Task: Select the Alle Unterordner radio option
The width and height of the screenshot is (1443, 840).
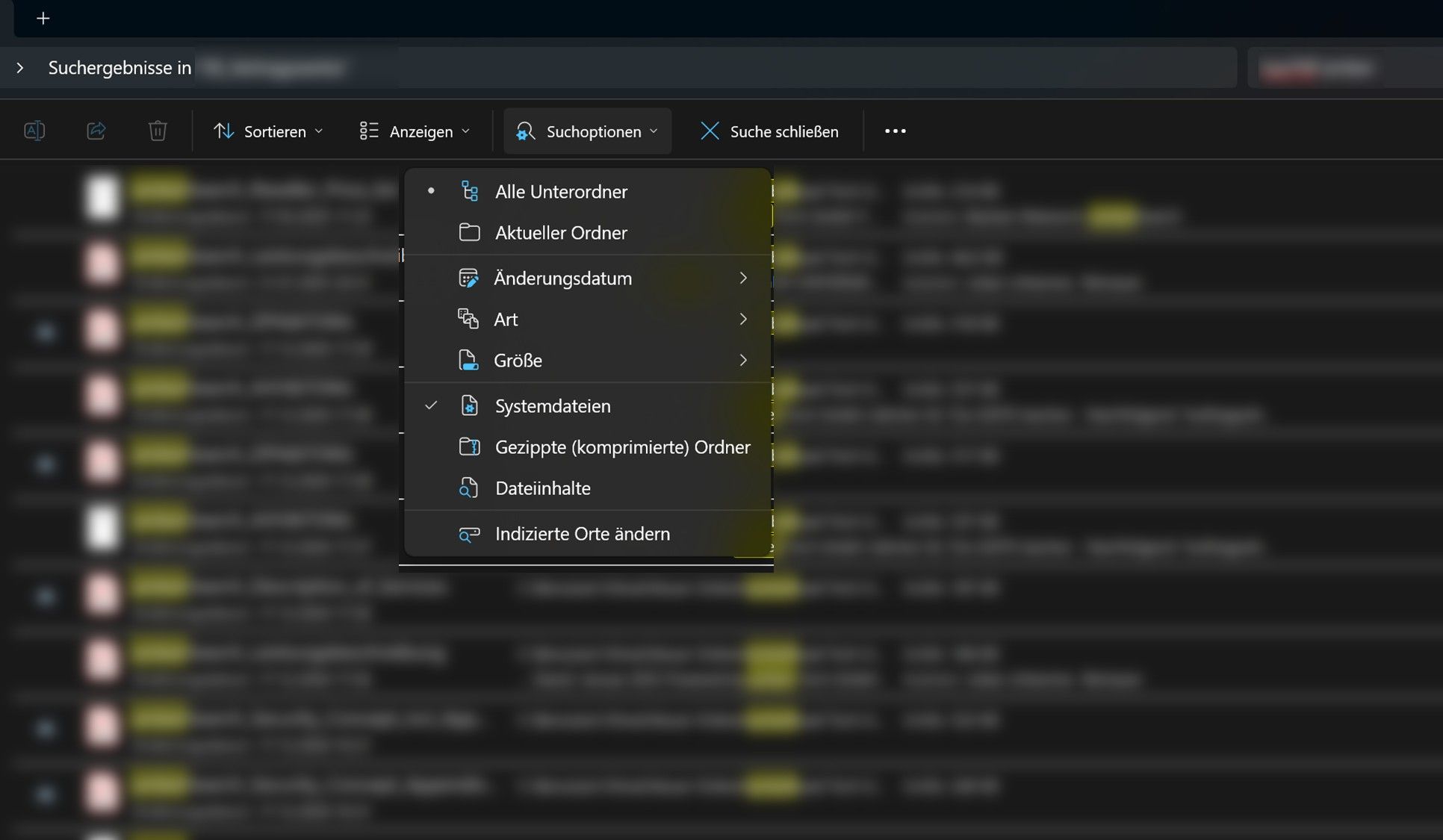Action: 561,191
